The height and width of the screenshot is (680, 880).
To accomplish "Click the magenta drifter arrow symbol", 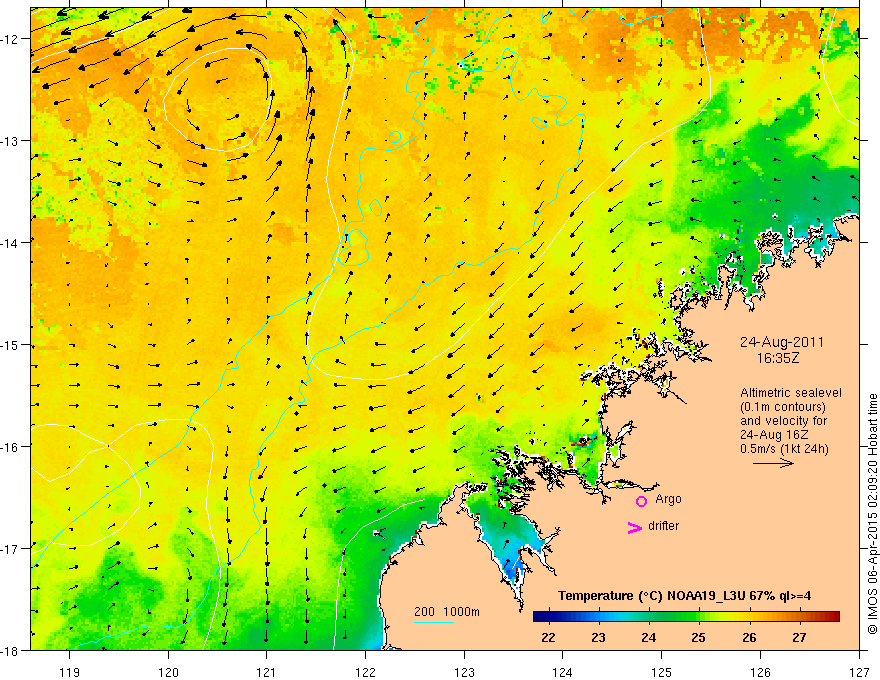I will 635,527.
